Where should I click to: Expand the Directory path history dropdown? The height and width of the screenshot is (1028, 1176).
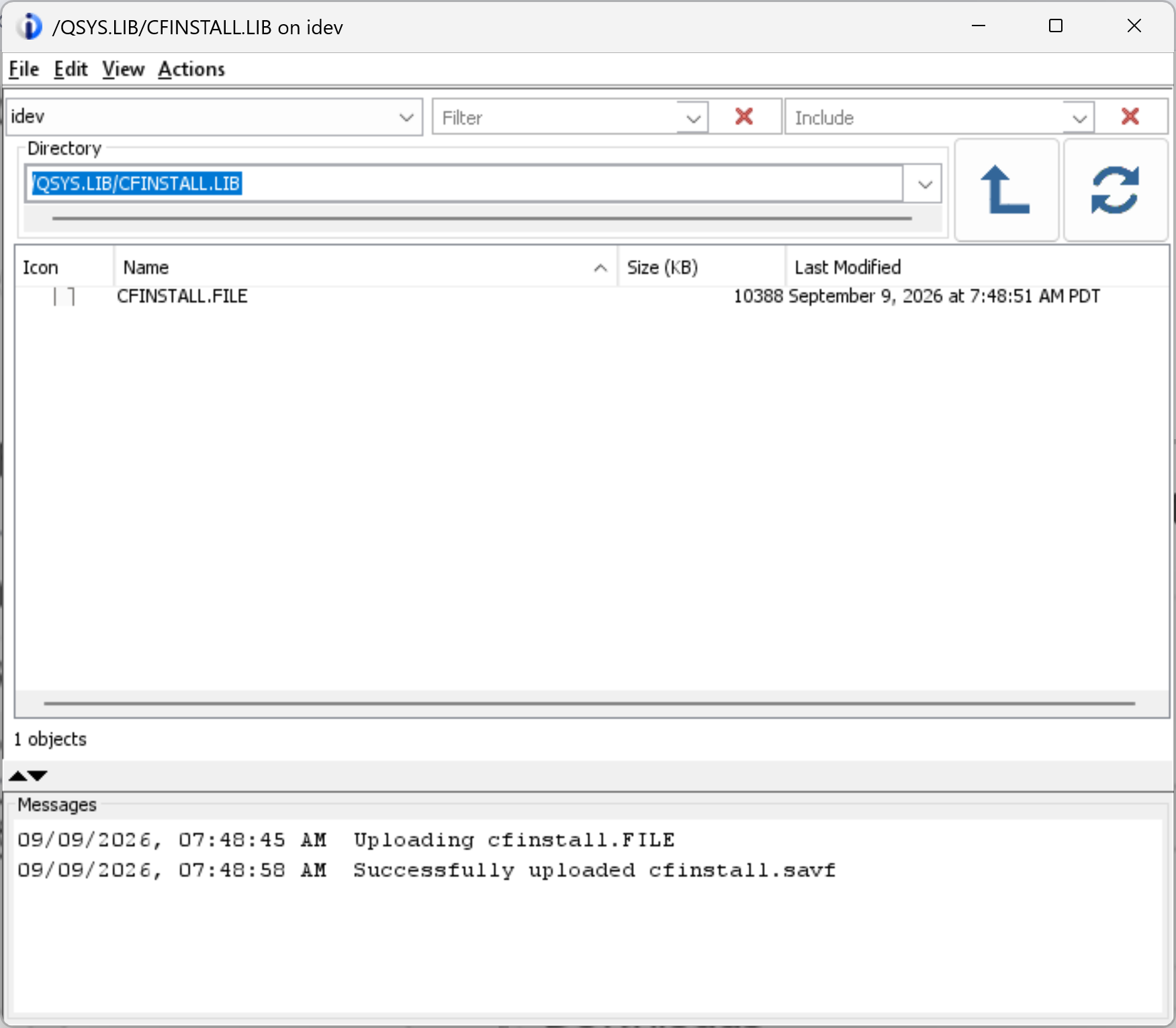[925, 184]
